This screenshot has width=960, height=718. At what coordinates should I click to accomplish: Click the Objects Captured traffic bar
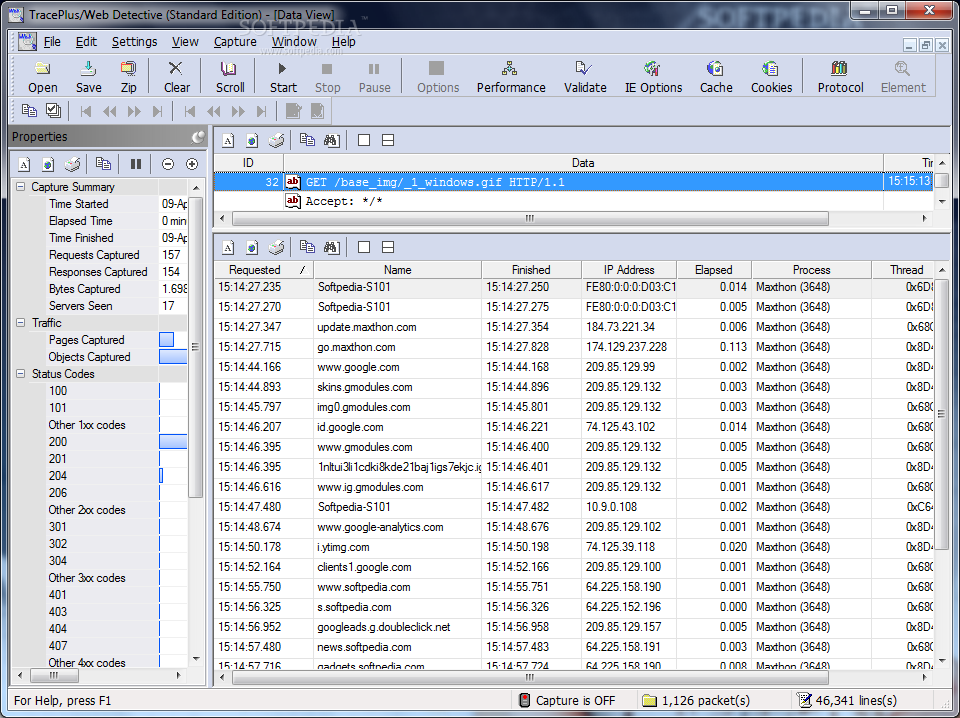point(173,357)
